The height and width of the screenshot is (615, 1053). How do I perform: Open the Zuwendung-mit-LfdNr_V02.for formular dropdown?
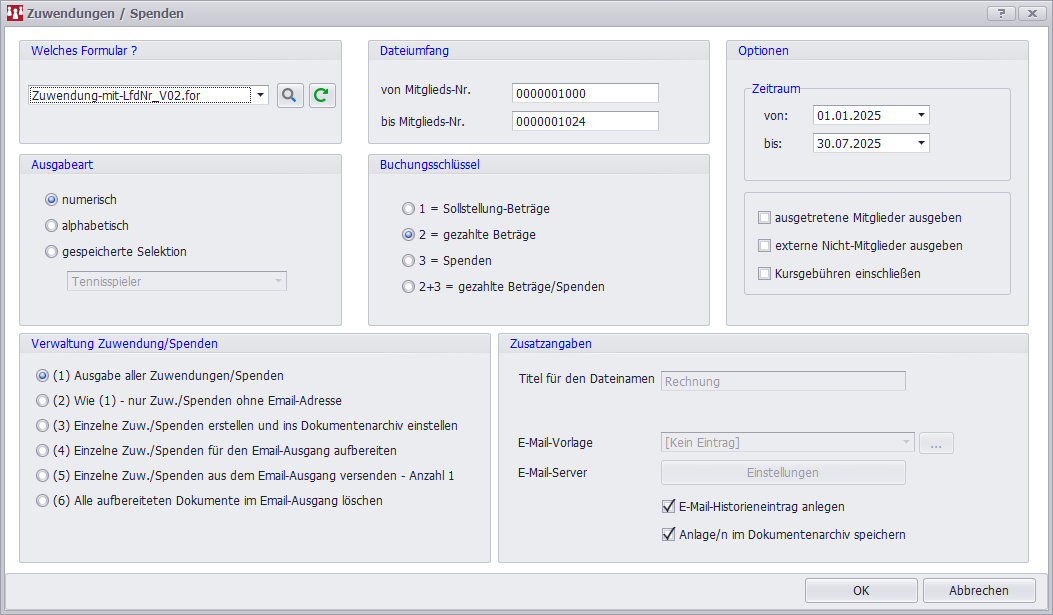pos(261,95)
